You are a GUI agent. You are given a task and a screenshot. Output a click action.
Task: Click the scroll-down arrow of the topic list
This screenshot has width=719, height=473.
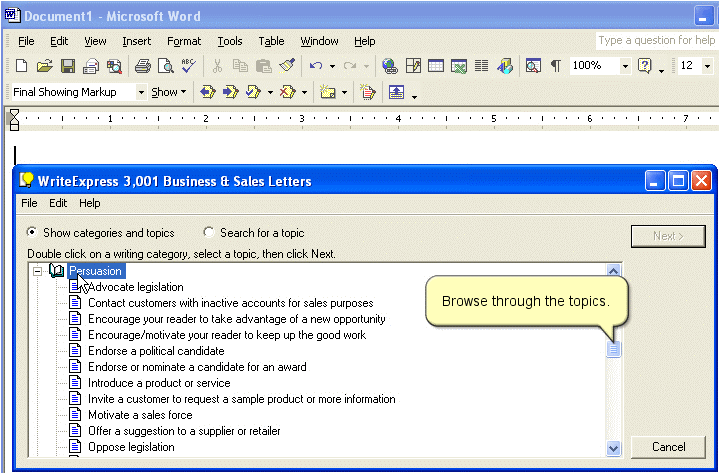[614, 448]
